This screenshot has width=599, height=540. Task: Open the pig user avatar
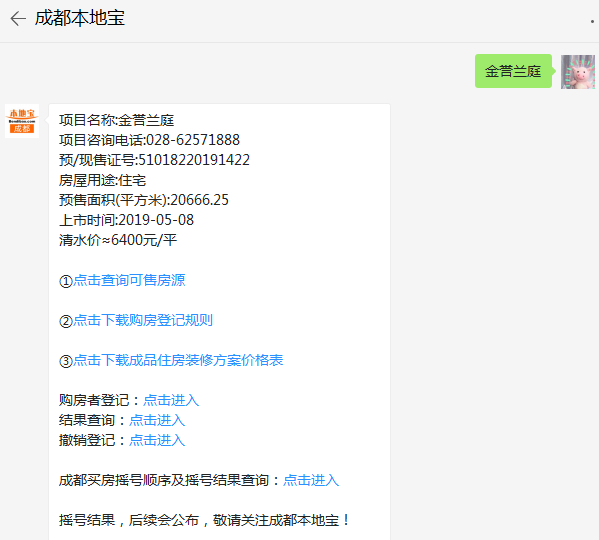click(x=578, y=72)
